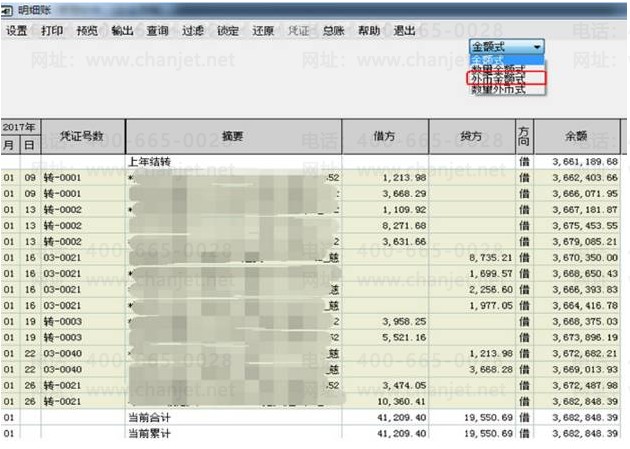Click the 借方 column header
This screenshot has height=449, width=630.
[x=385, y=136]
